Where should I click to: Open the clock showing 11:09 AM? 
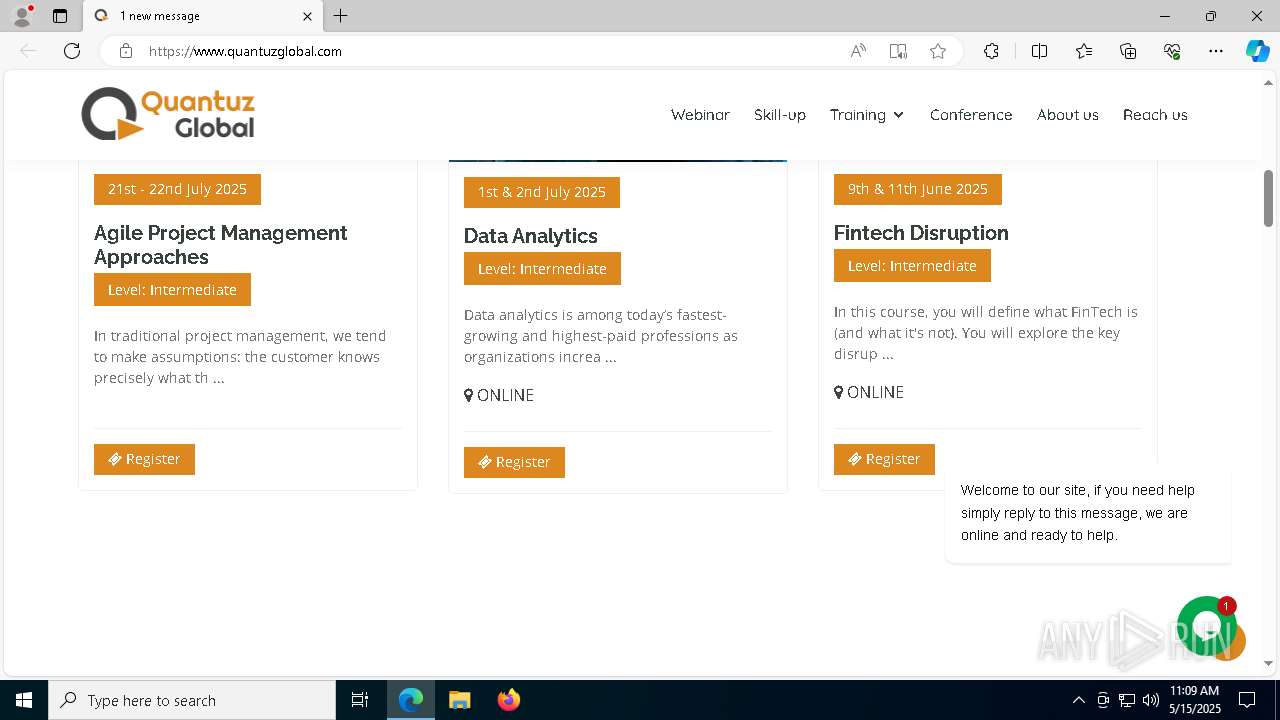[x=1195, y=700]
